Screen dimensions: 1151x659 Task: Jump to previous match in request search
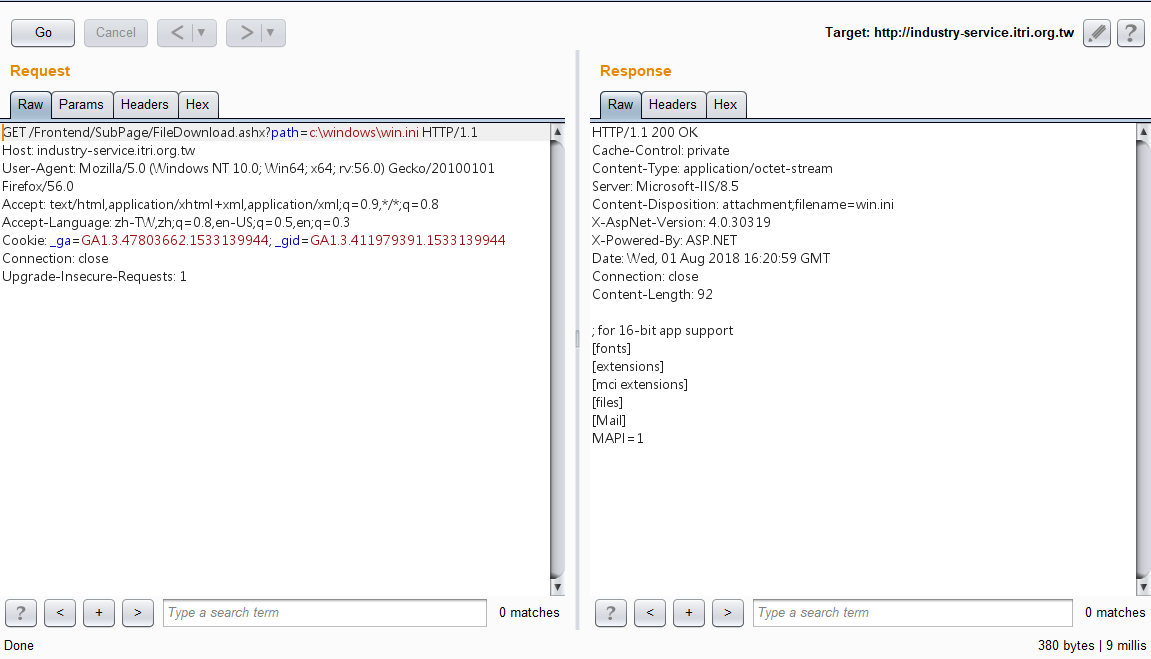[x=60, y=613]
